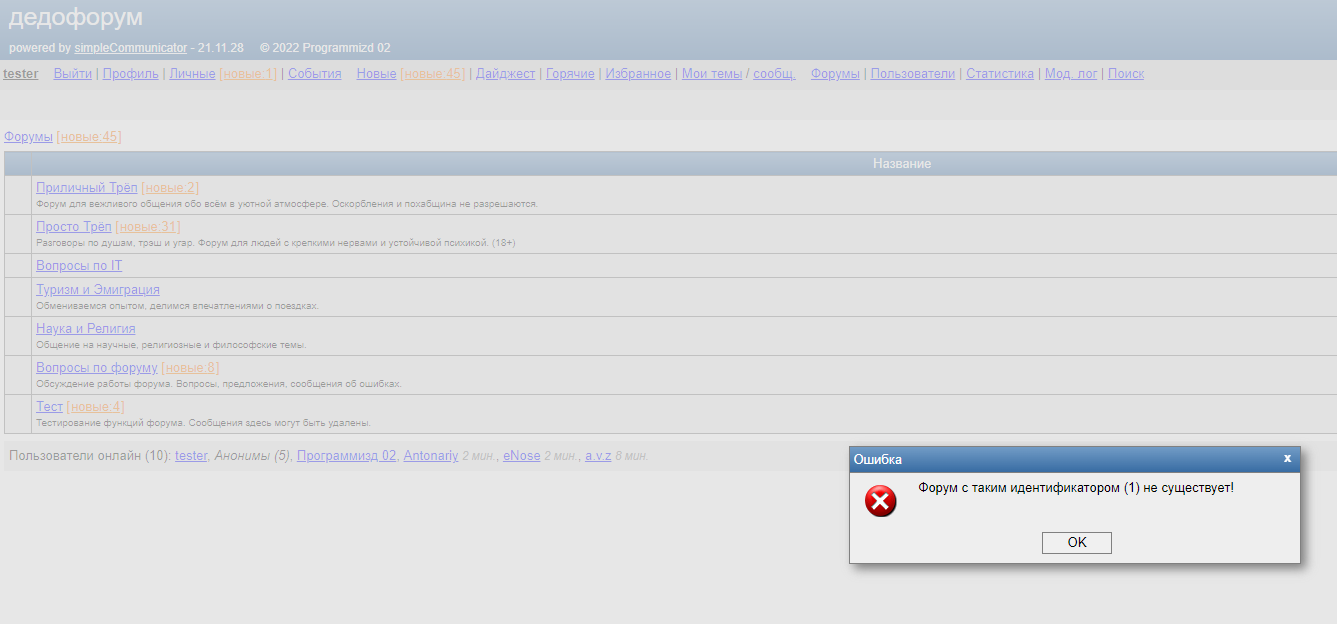Image resolution: width=1337 pixels, height=624 pixels.
Task: Open Личные messages in the nav bar
Action: tap(192, 73)
